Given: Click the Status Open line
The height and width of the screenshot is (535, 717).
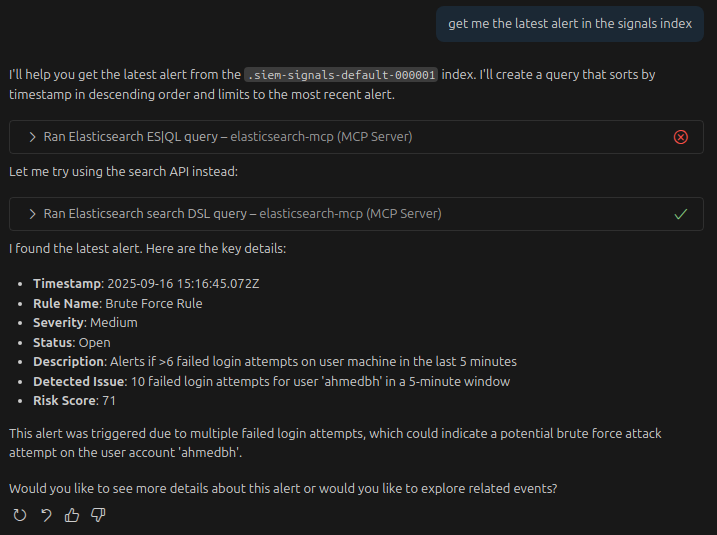Looking at the screenshot, I should tap(71, 342).
